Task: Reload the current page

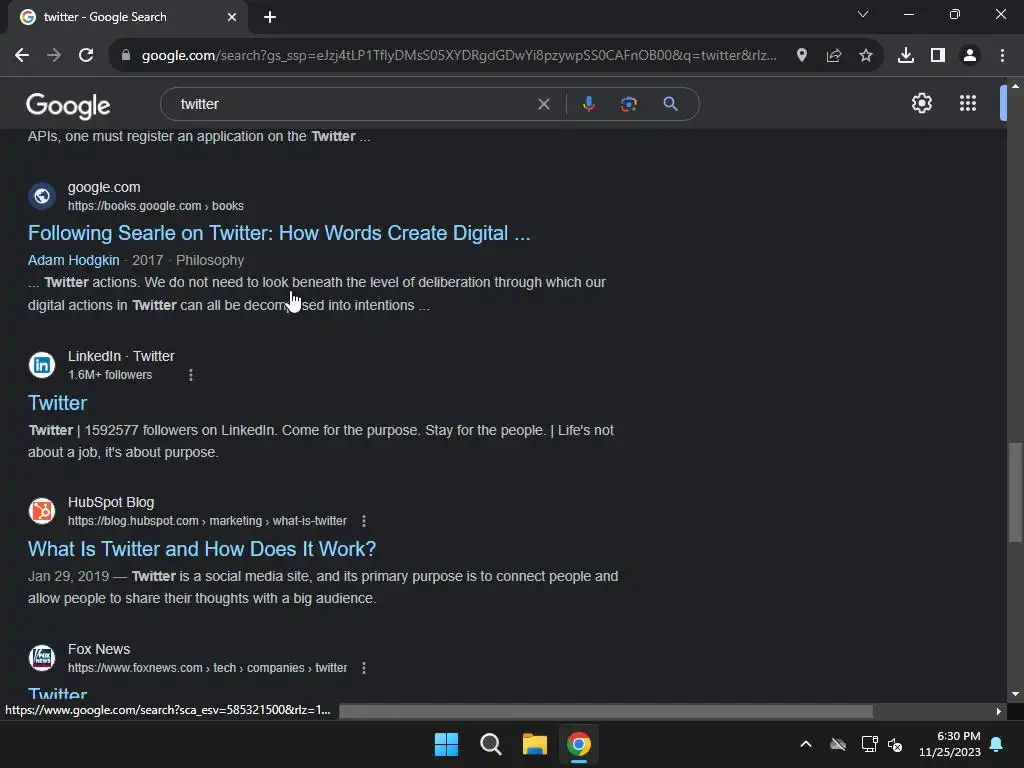Action: [x=86, y=56]
